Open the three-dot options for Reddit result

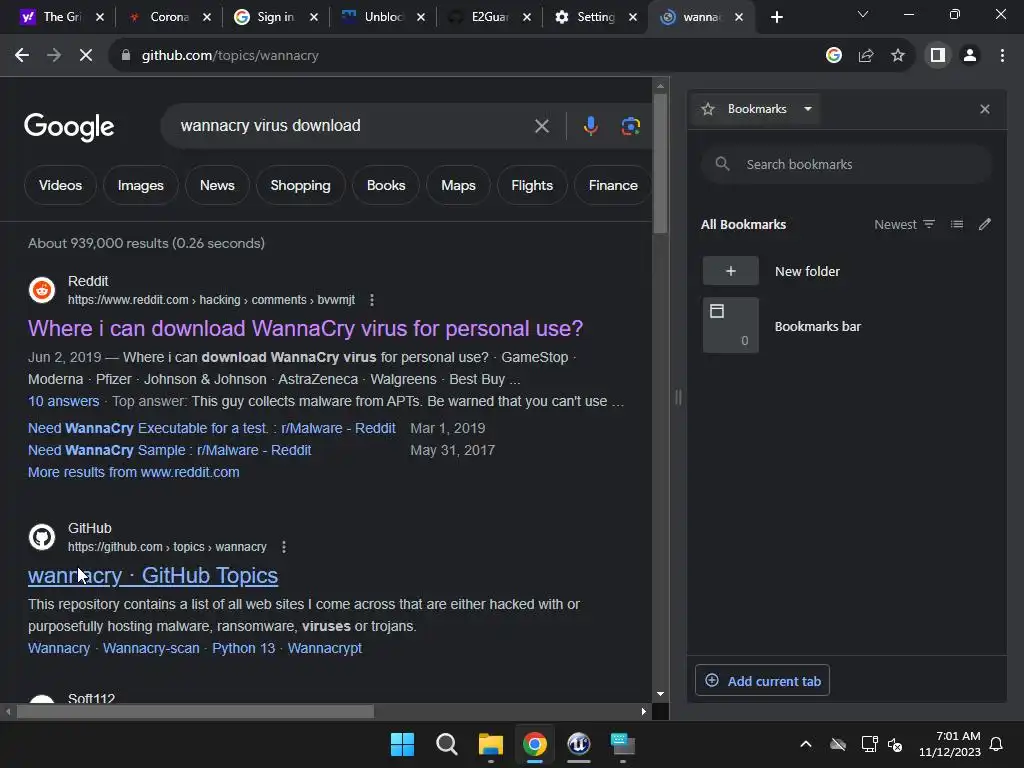[372, 300]
